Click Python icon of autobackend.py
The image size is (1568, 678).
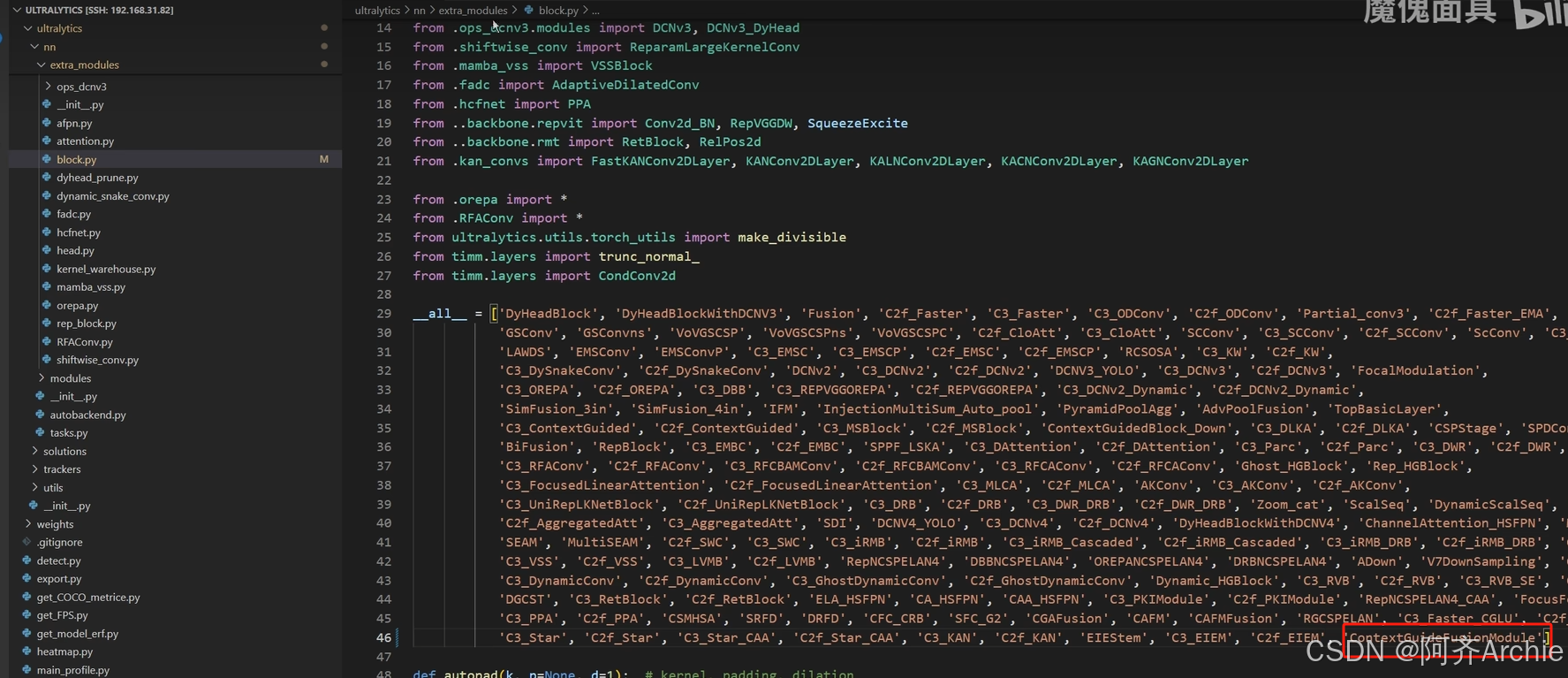coord(40,415)
